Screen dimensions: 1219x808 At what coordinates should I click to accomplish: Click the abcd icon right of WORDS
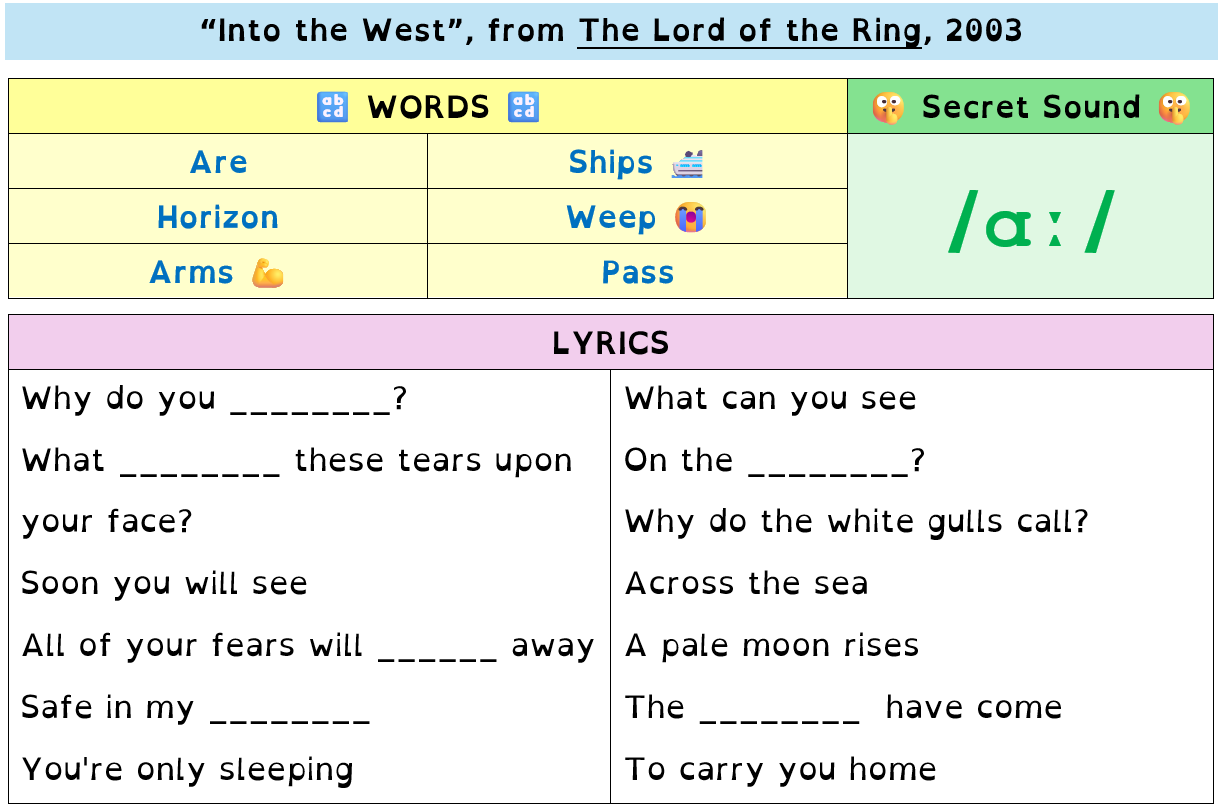523,107
